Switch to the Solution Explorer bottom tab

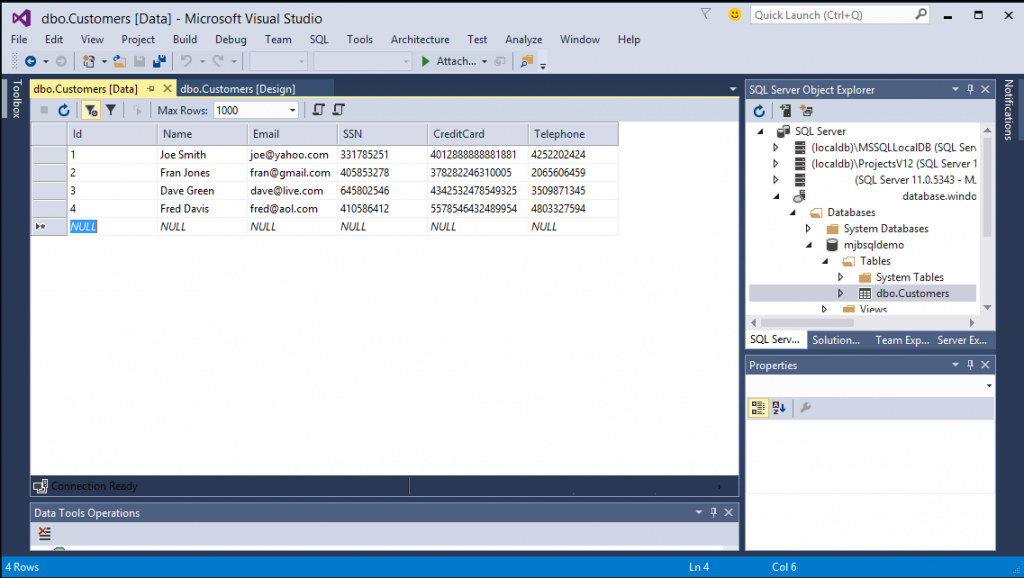pyautogui.click(x=838, y=339)
